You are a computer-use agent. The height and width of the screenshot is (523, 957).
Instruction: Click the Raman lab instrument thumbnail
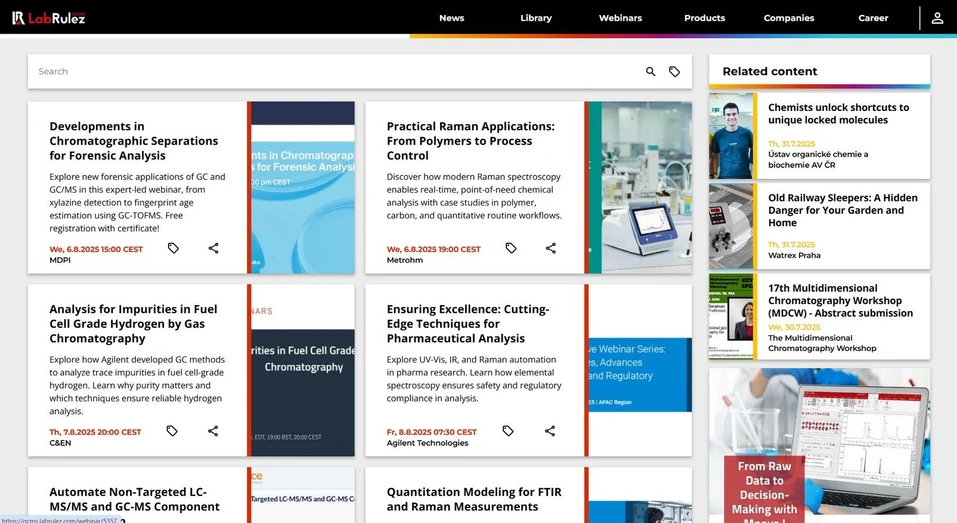tap(640, 187)
